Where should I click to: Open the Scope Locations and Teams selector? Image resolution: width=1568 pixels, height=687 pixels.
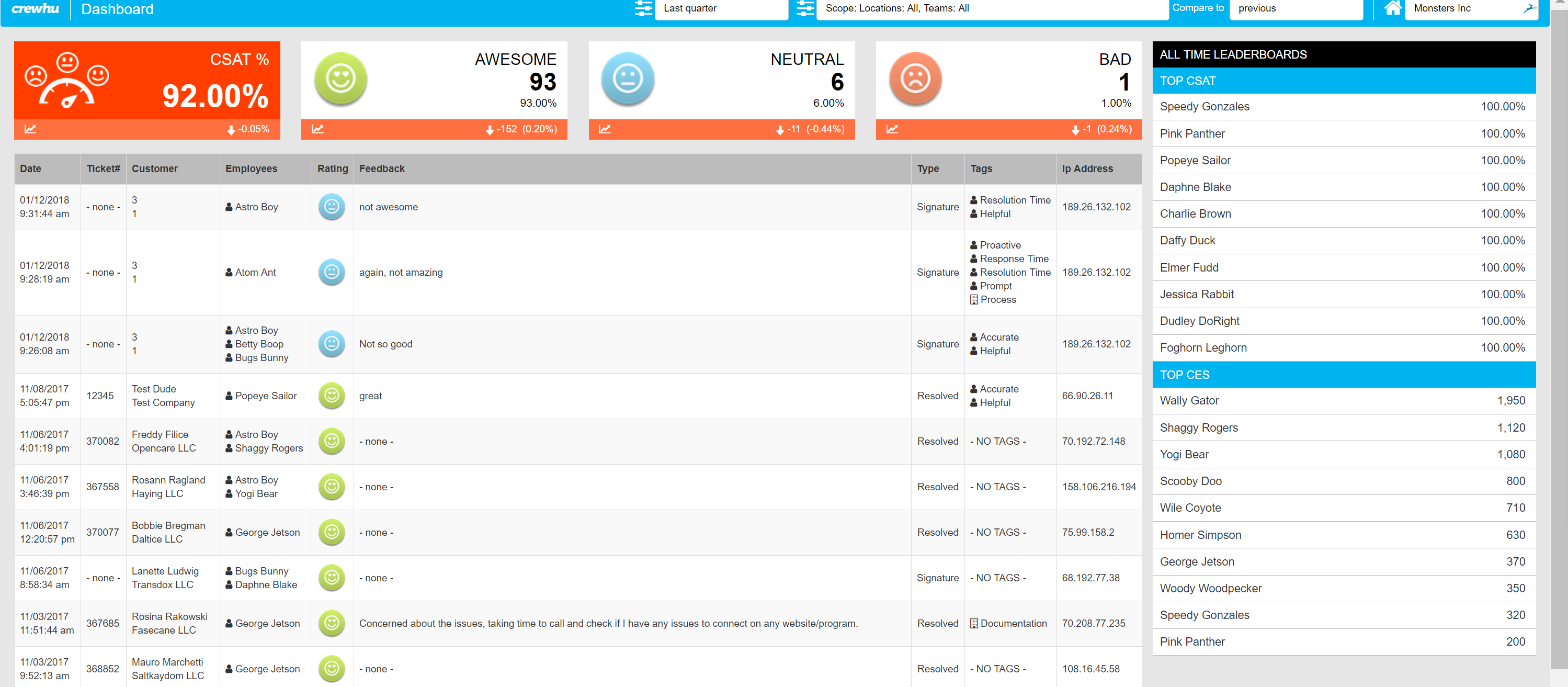click(992, 8)
